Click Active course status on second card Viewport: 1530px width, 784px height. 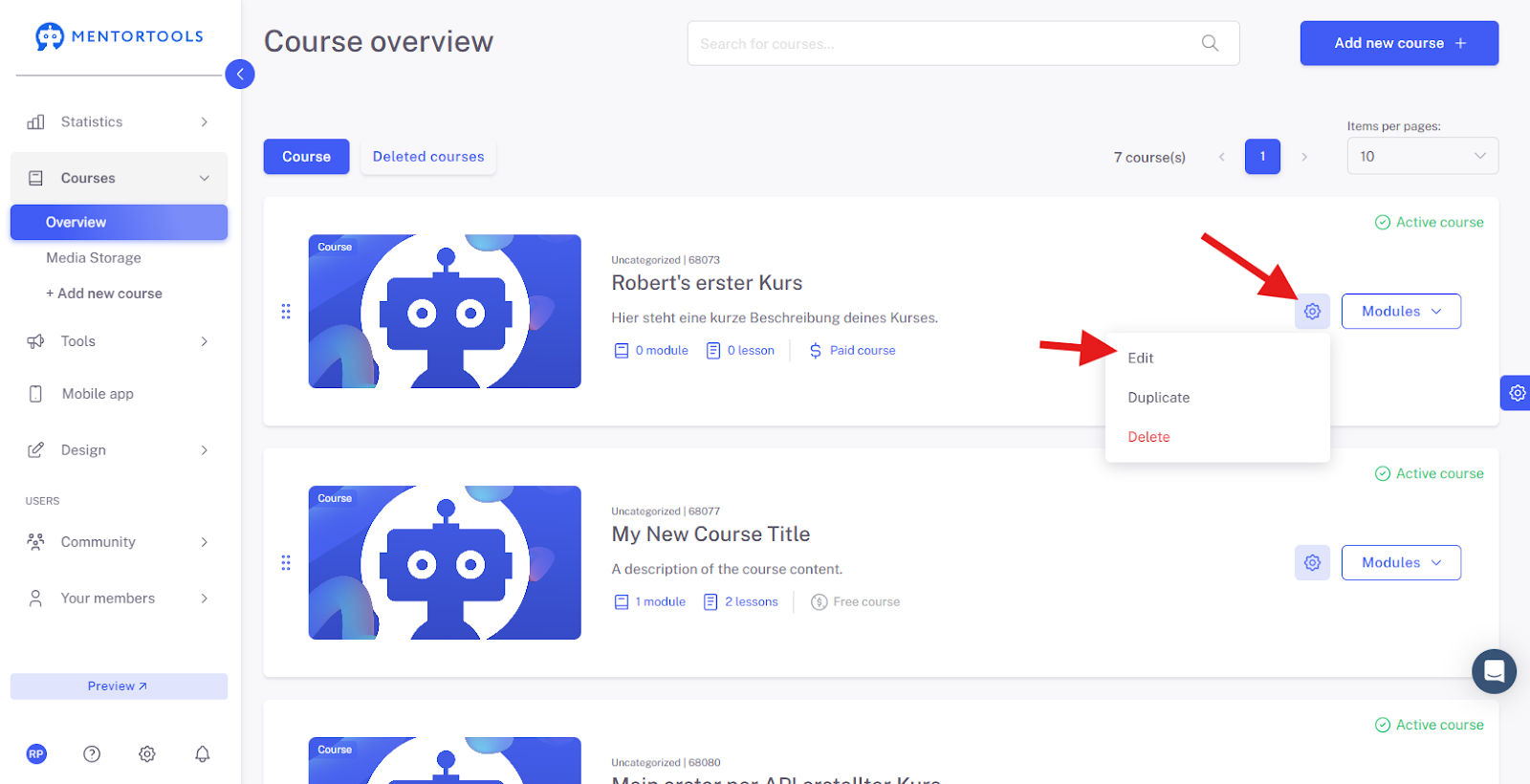pos(1429,473)
